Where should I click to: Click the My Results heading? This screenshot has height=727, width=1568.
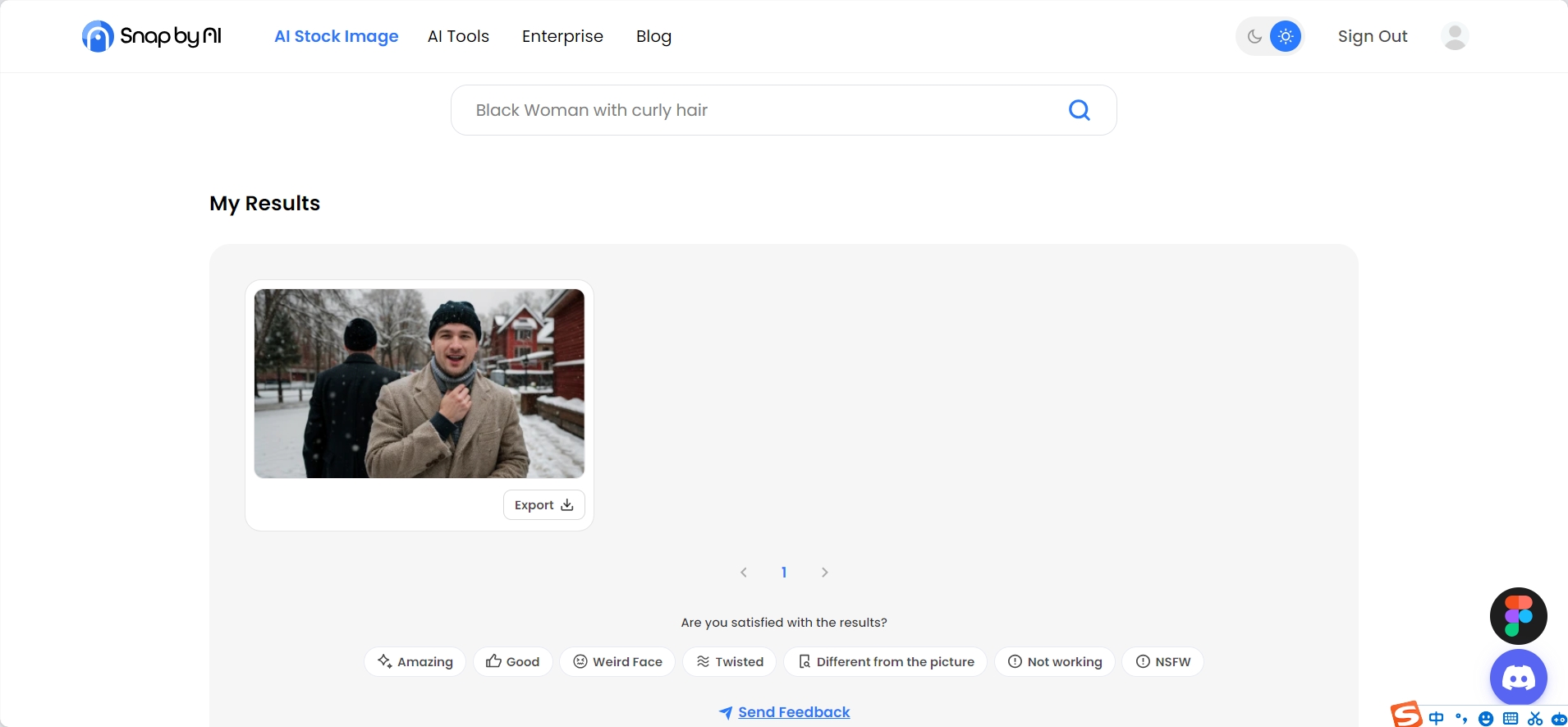click(264, 203)
